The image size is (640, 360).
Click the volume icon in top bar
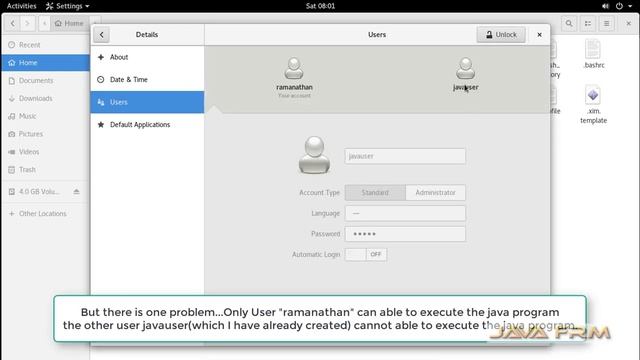point(605,6)
